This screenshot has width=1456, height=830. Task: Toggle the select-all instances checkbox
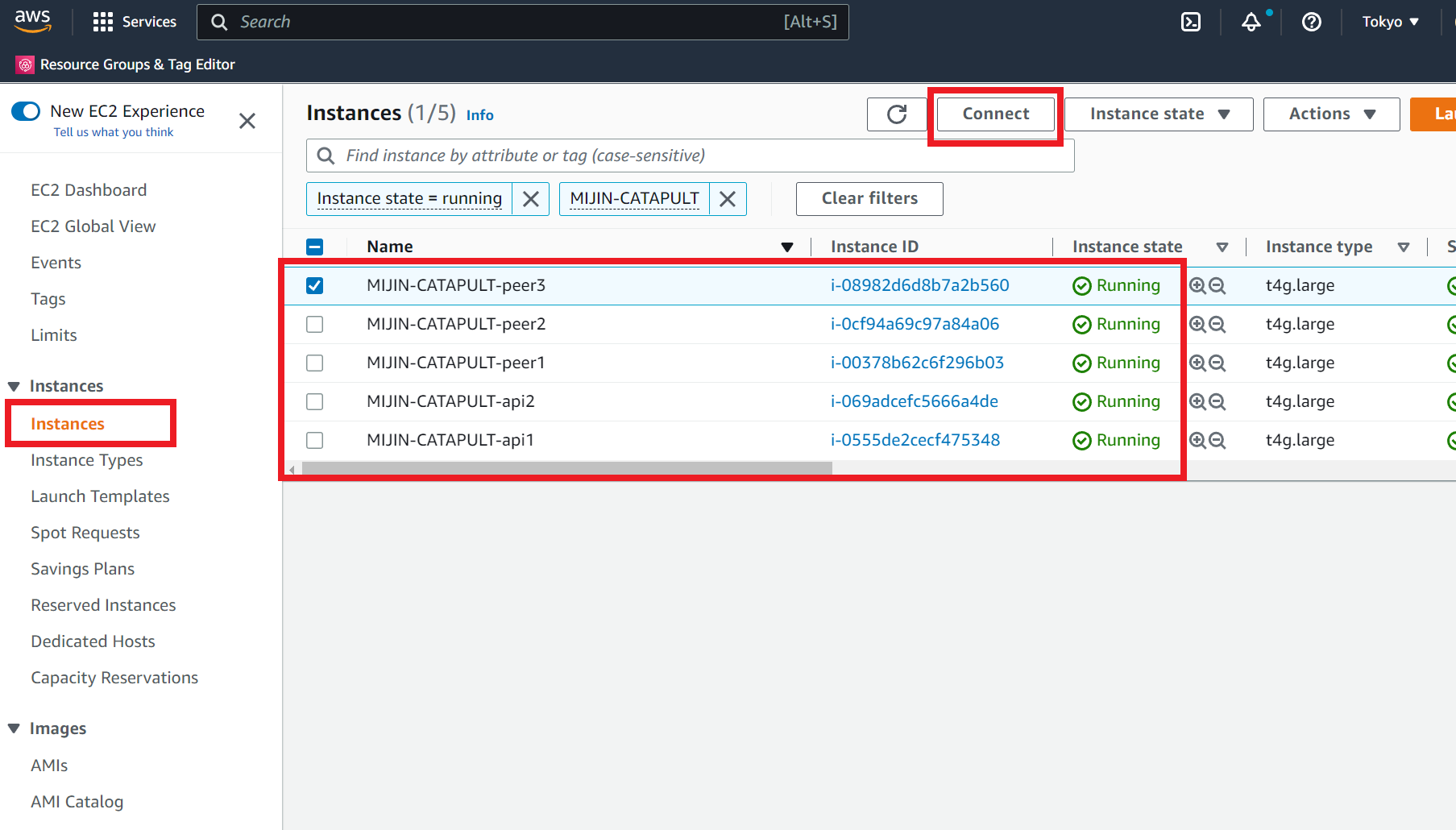coord(315,247)
